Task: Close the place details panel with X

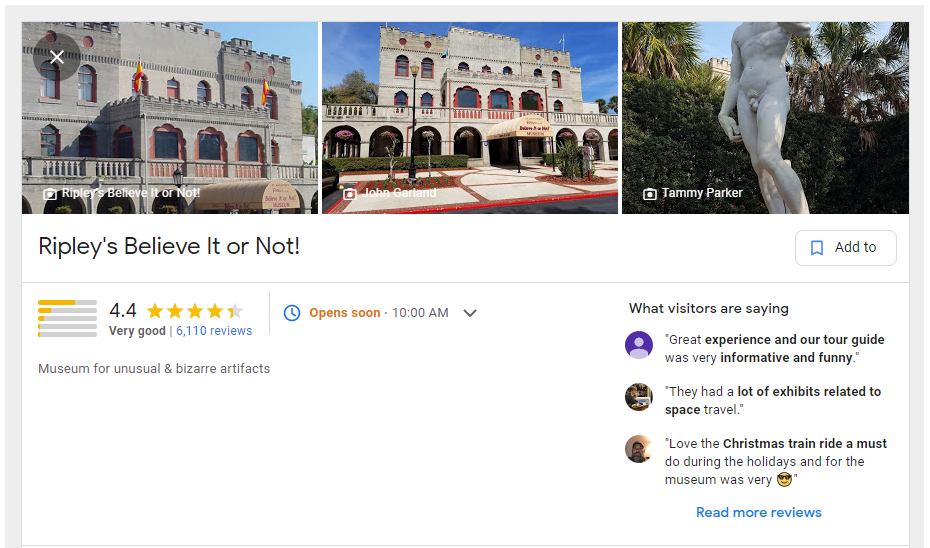Action: coord(57,58)
